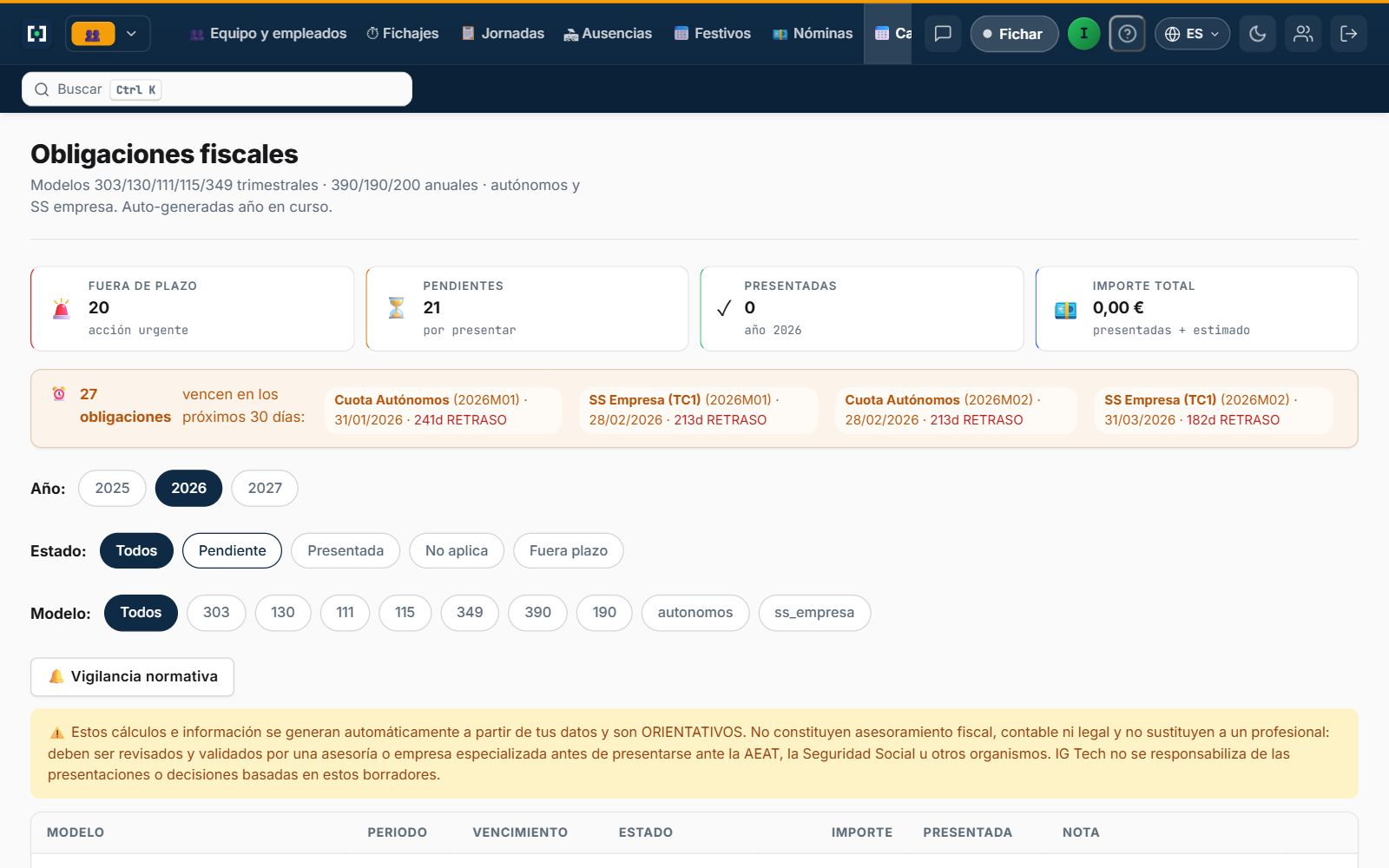Select year 2027 filter
This screenshot has height=868, width=1389.
(x=265, y=488)
